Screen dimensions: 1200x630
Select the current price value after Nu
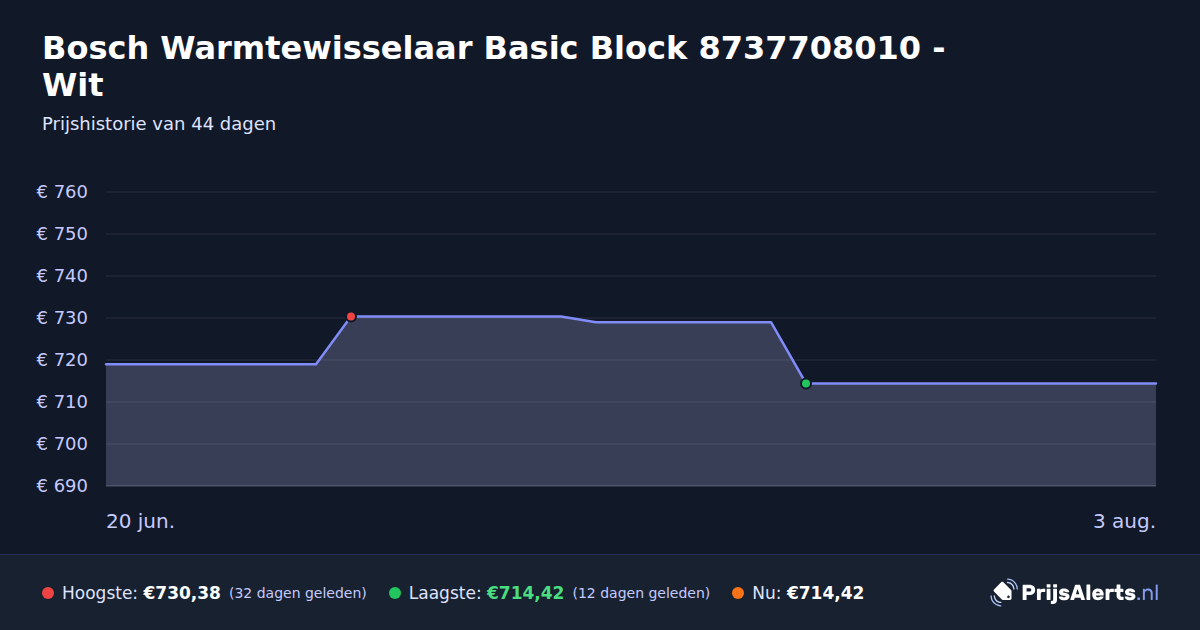pos(825,593)
